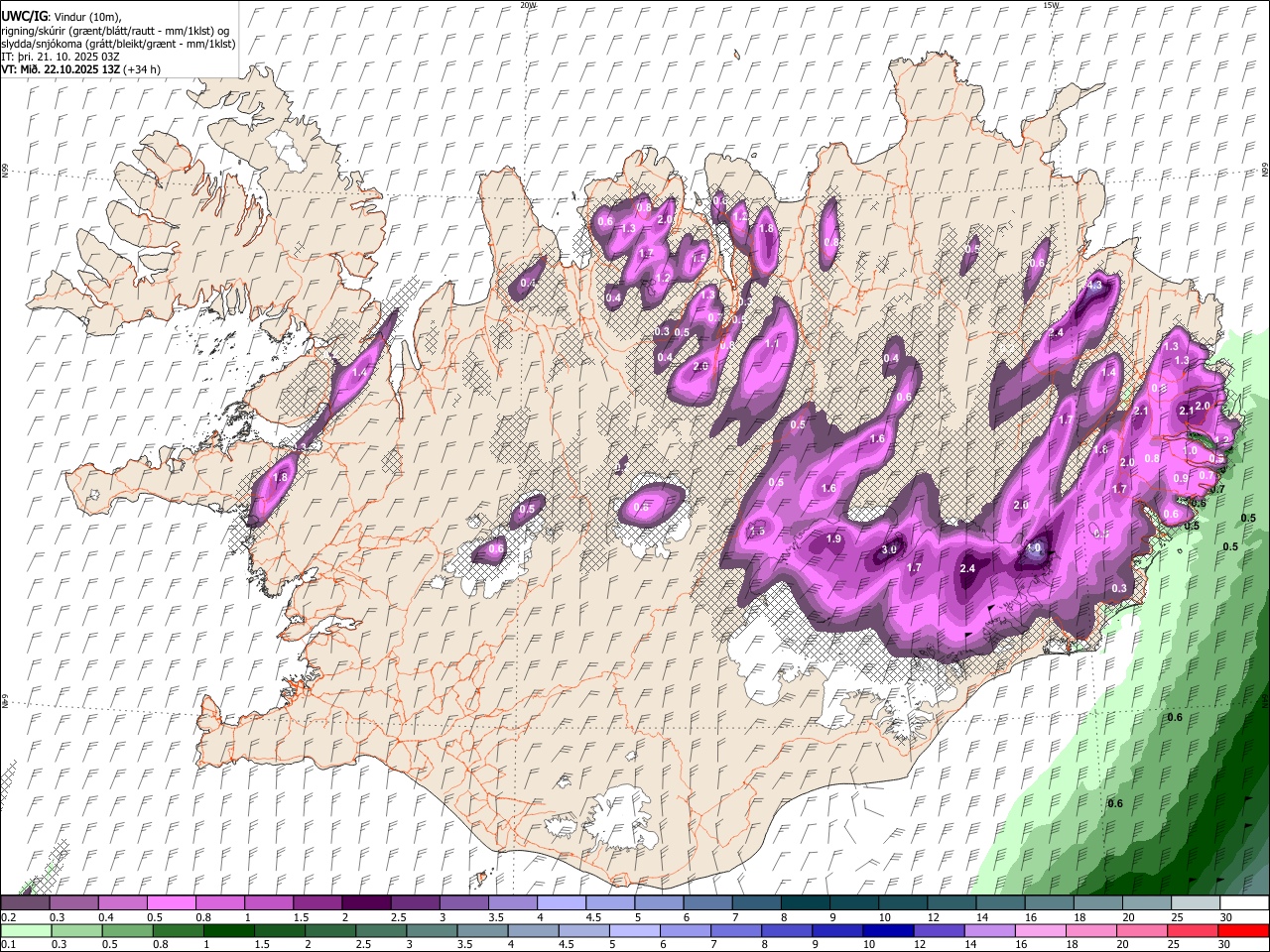Select the 'UWC/IG' title text
1270x952 pixels.
tap(24, 17)
